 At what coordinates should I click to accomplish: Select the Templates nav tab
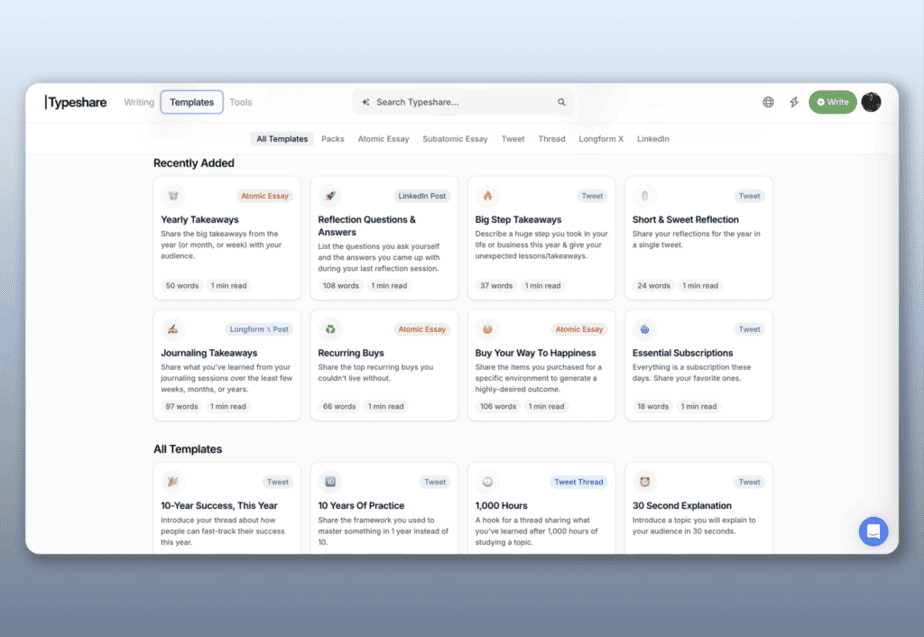[192, 102]
